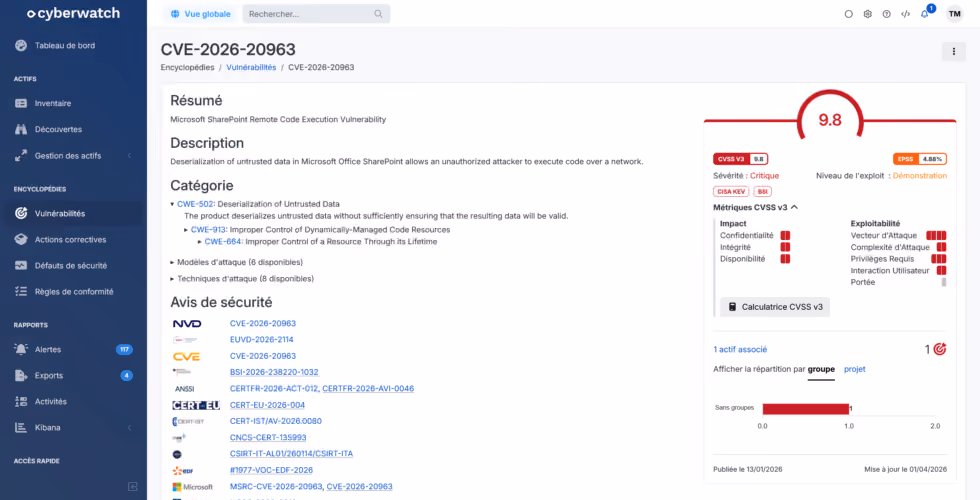Open the CERT-EU-2026-004 link
980x500 pixels.
click(268, 404)
